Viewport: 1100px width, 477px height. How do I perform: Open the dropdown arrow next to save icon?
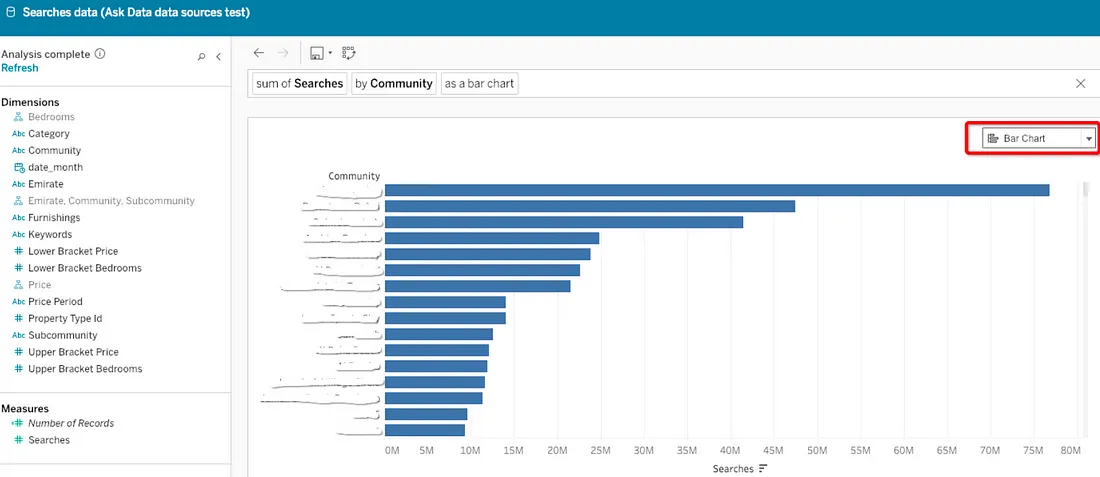pyautogui.click(x=330, y=53)
